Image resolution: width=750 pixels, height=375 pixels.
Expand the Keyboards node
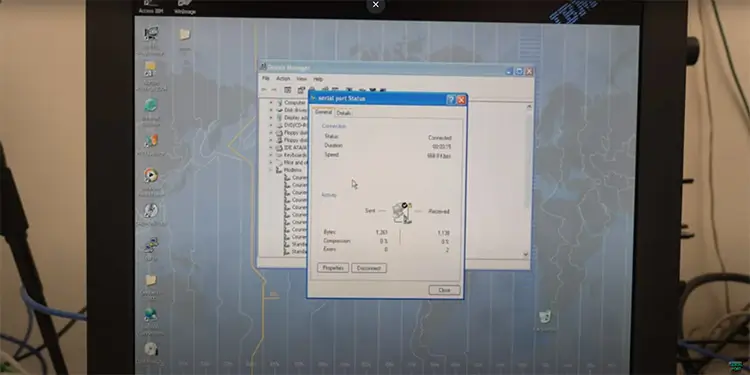pos(271,155)
